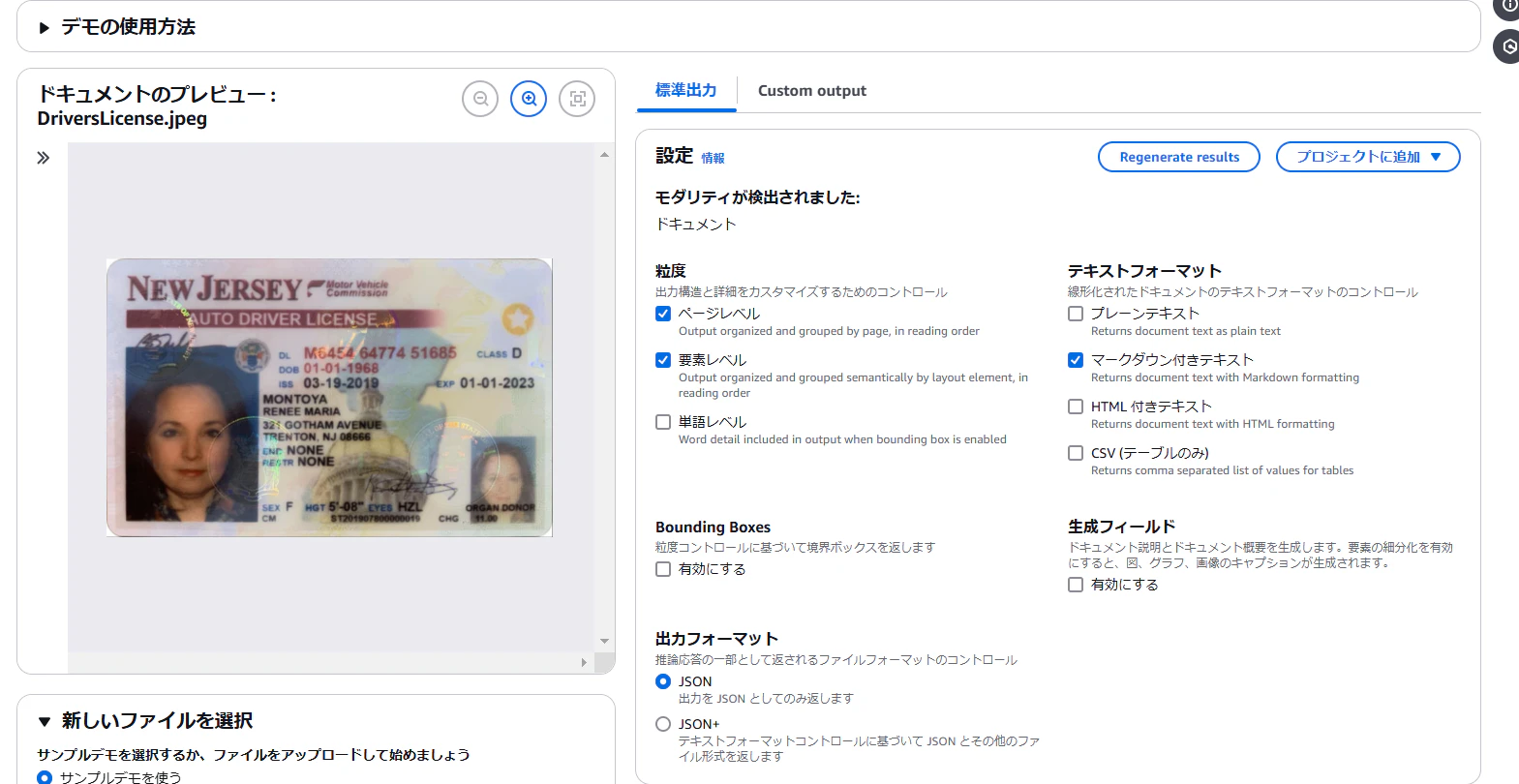Screen dimensions: 1519x784
Task: Enable 生成フィールド 有効にする checkbox
Action: pyautogui.click(x=1076, y=585)
